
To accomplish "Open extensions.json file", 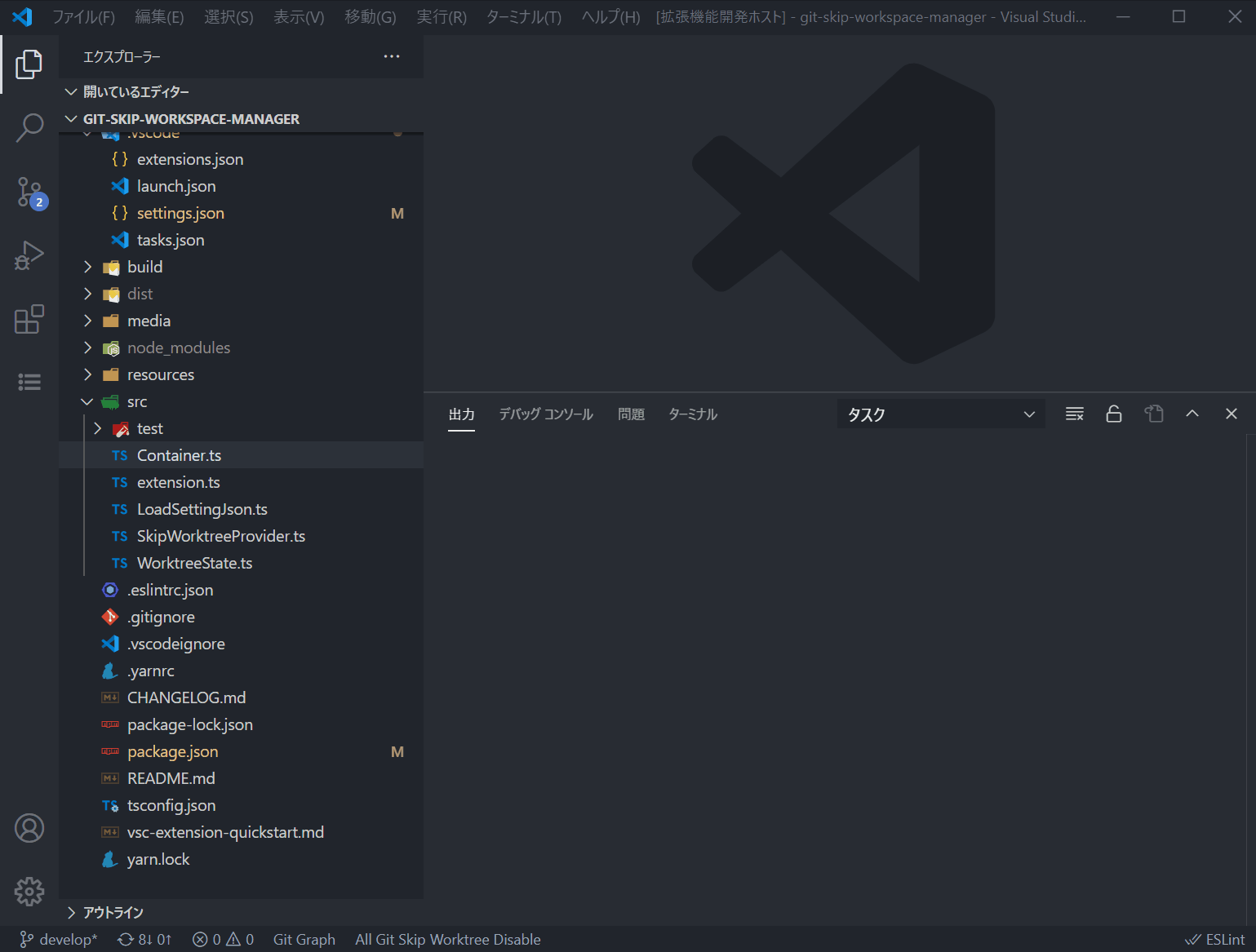I will point(241,159).
